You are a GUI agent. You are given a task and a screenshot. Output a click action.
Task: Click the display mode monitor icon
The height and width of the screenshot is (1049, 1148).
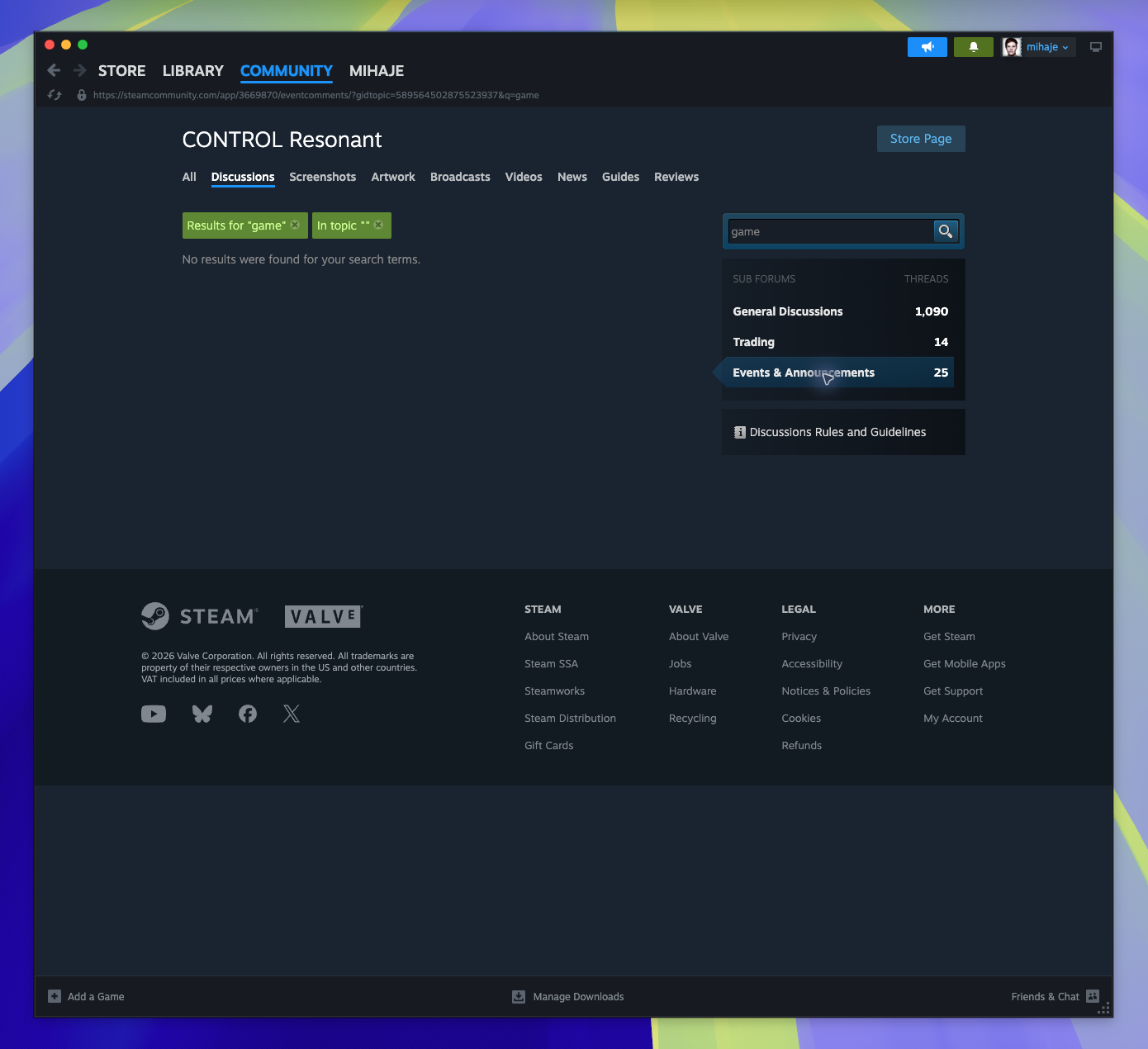coord(1096,47)
